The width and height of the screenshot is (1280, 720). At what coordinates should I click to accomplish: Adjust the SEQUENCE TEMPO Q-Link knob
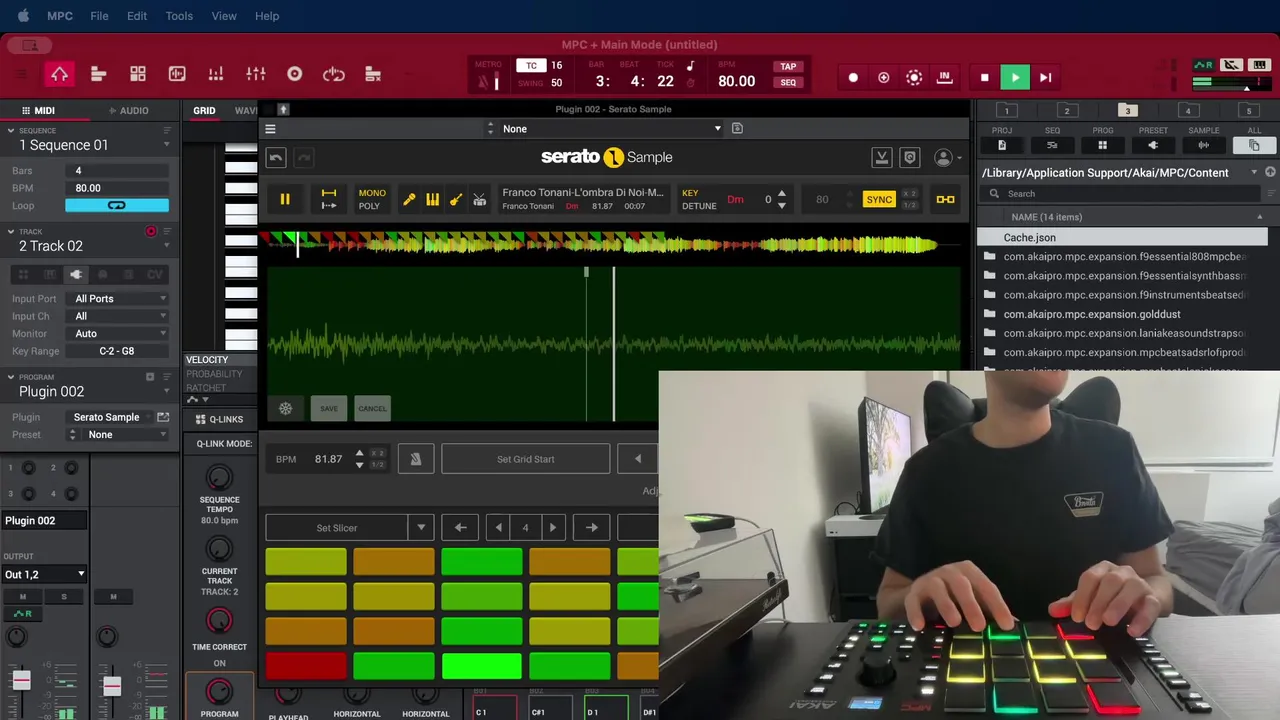pos(219,477)
